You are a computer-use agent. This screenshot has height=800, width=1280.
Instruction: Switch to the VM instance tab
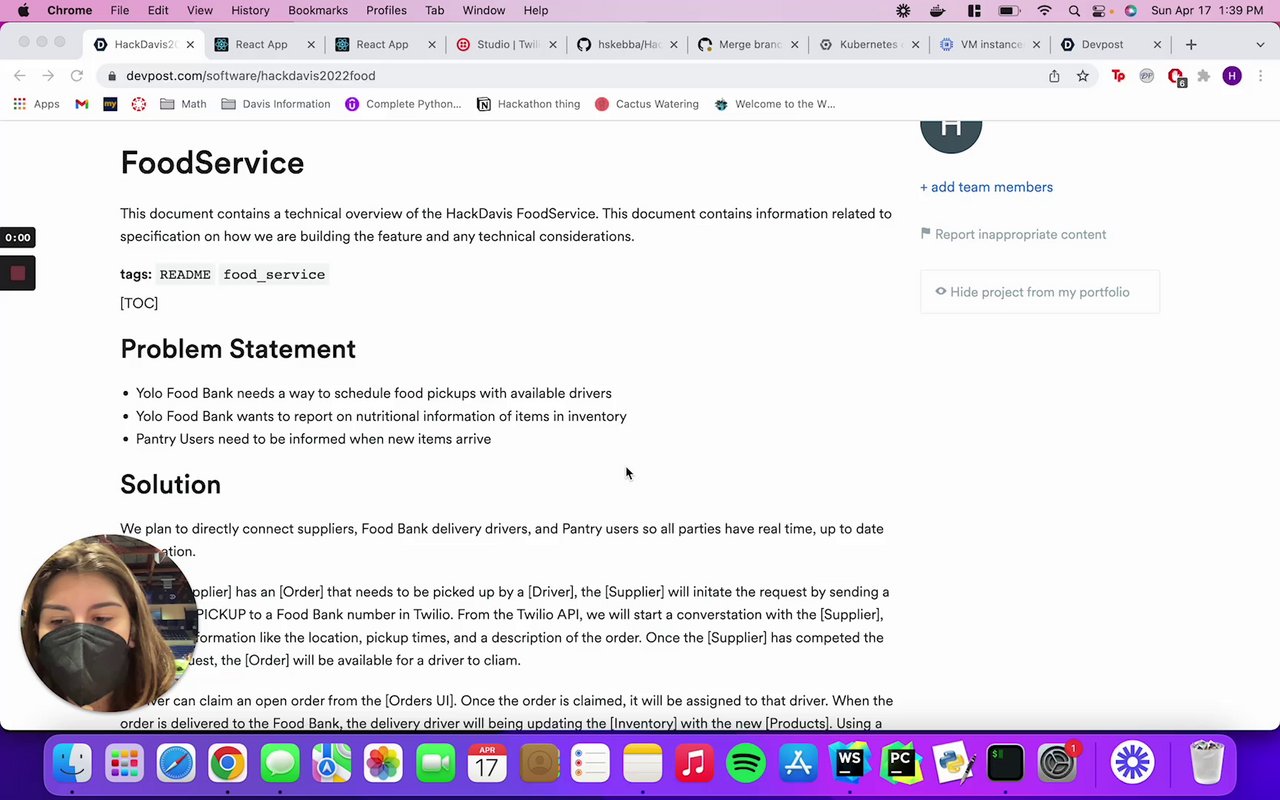pos(990,44)
